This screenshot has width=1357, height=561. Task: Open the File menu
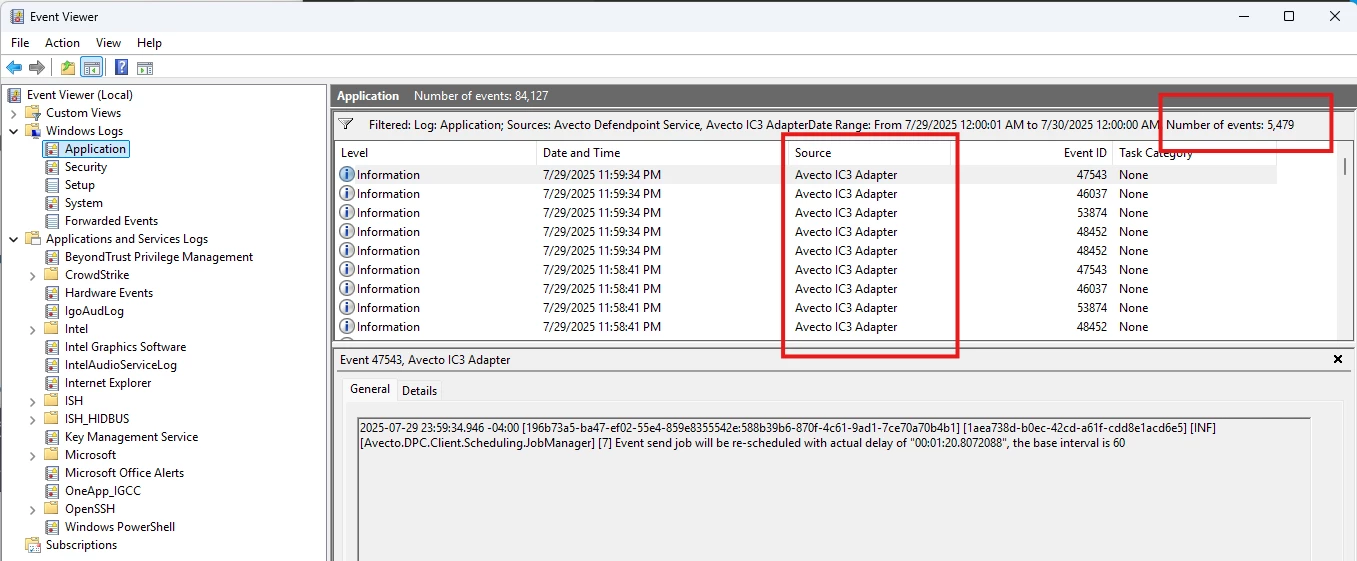click(x=20, y=43)
